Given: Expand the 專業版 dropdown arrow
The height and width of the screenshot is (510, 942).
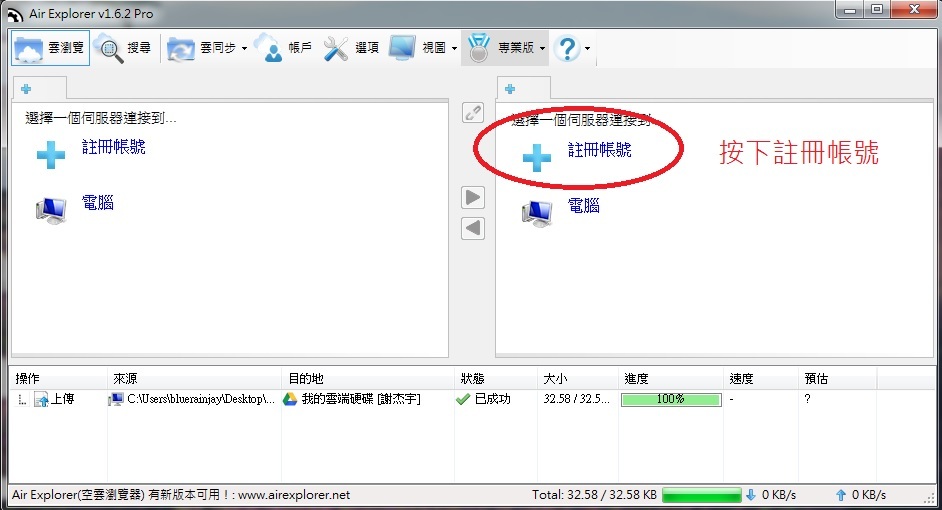Looking at the screenshot, I should (542, 48).
